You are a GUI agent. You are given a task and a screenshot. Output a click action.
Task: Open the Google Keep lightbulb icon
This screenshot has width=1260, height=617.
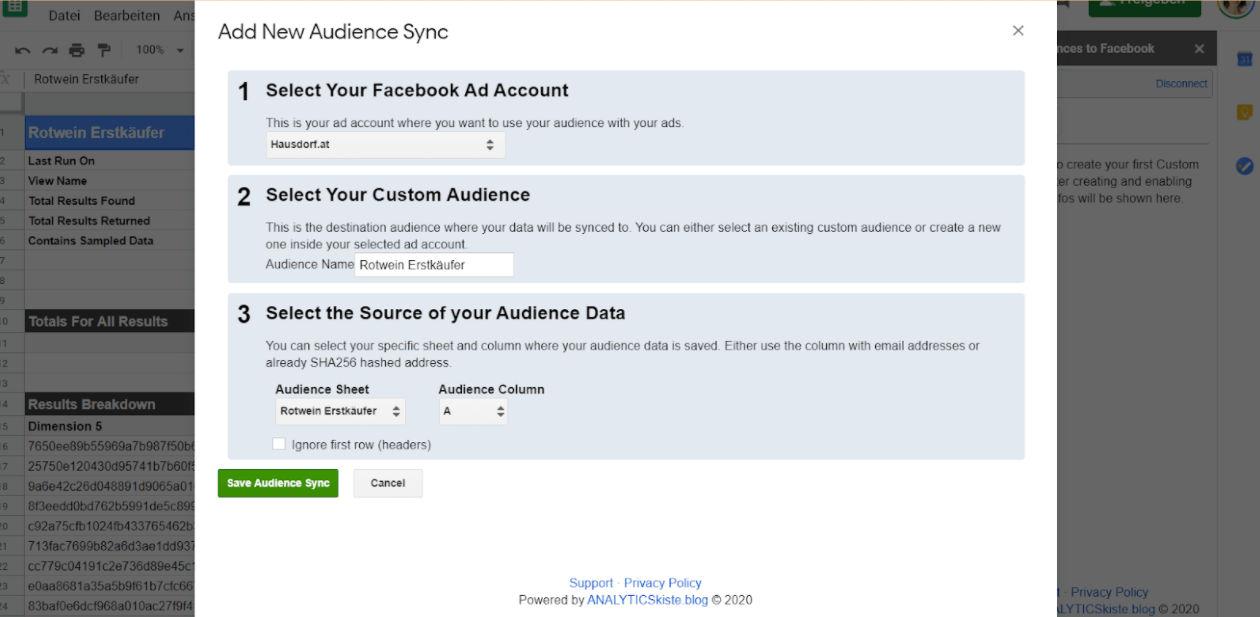(1244, 112)
